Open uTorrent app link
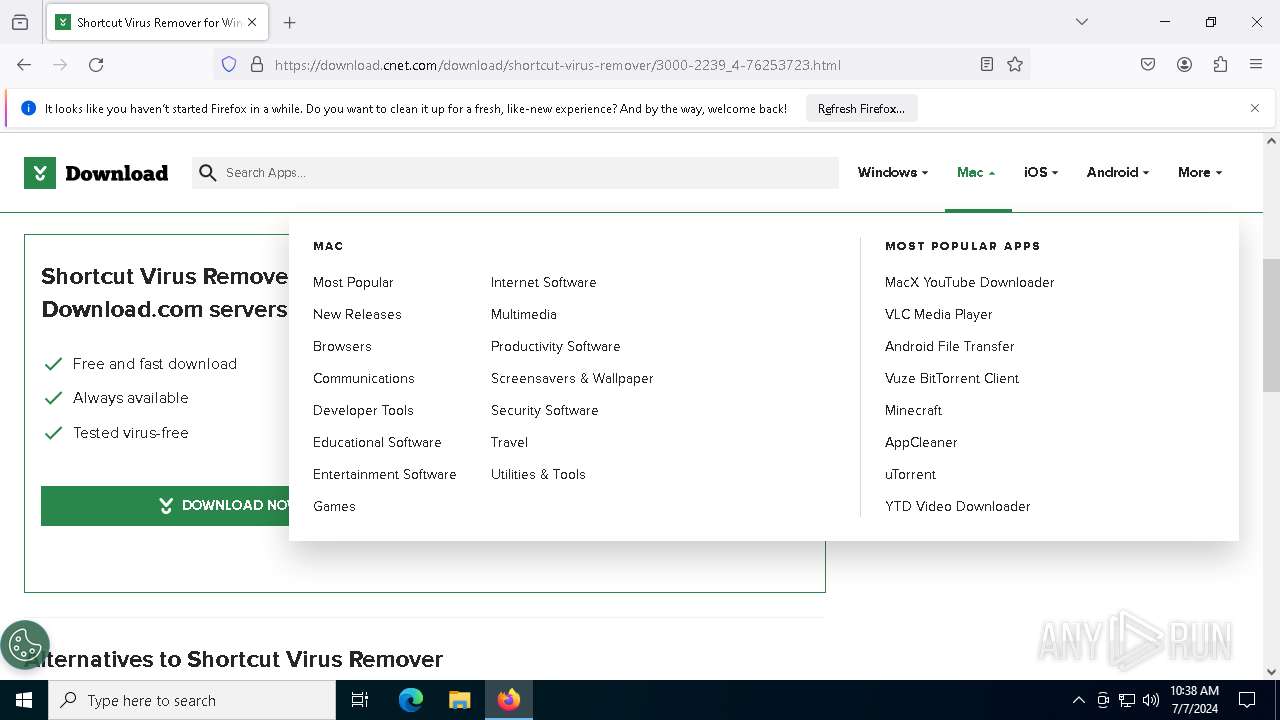This screenshot has width=1280, height=720. 910,474
